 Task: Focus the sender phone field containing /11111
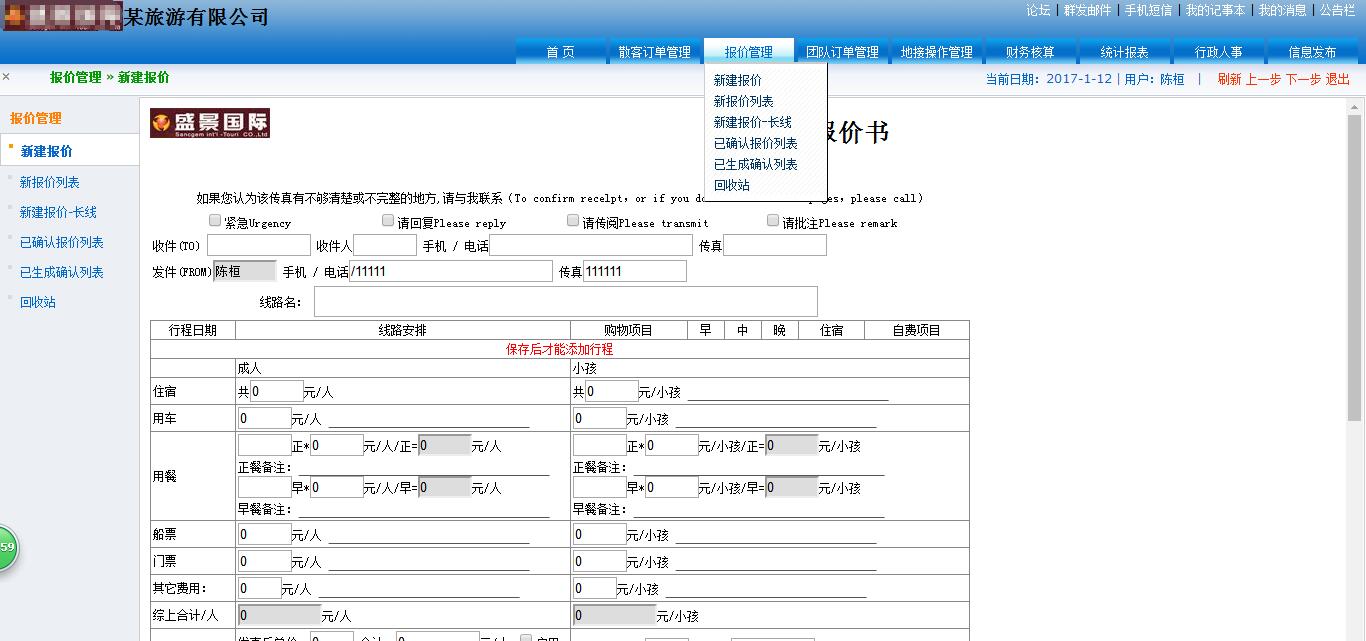[x=451, y=271]
